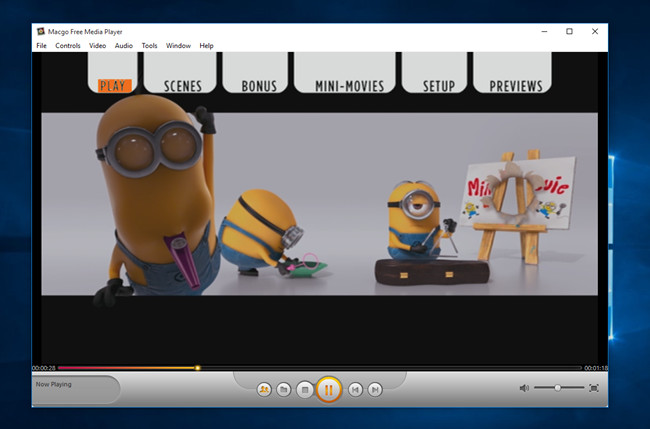Open the File menu
The image size is (650, 429).
(41, 46)
